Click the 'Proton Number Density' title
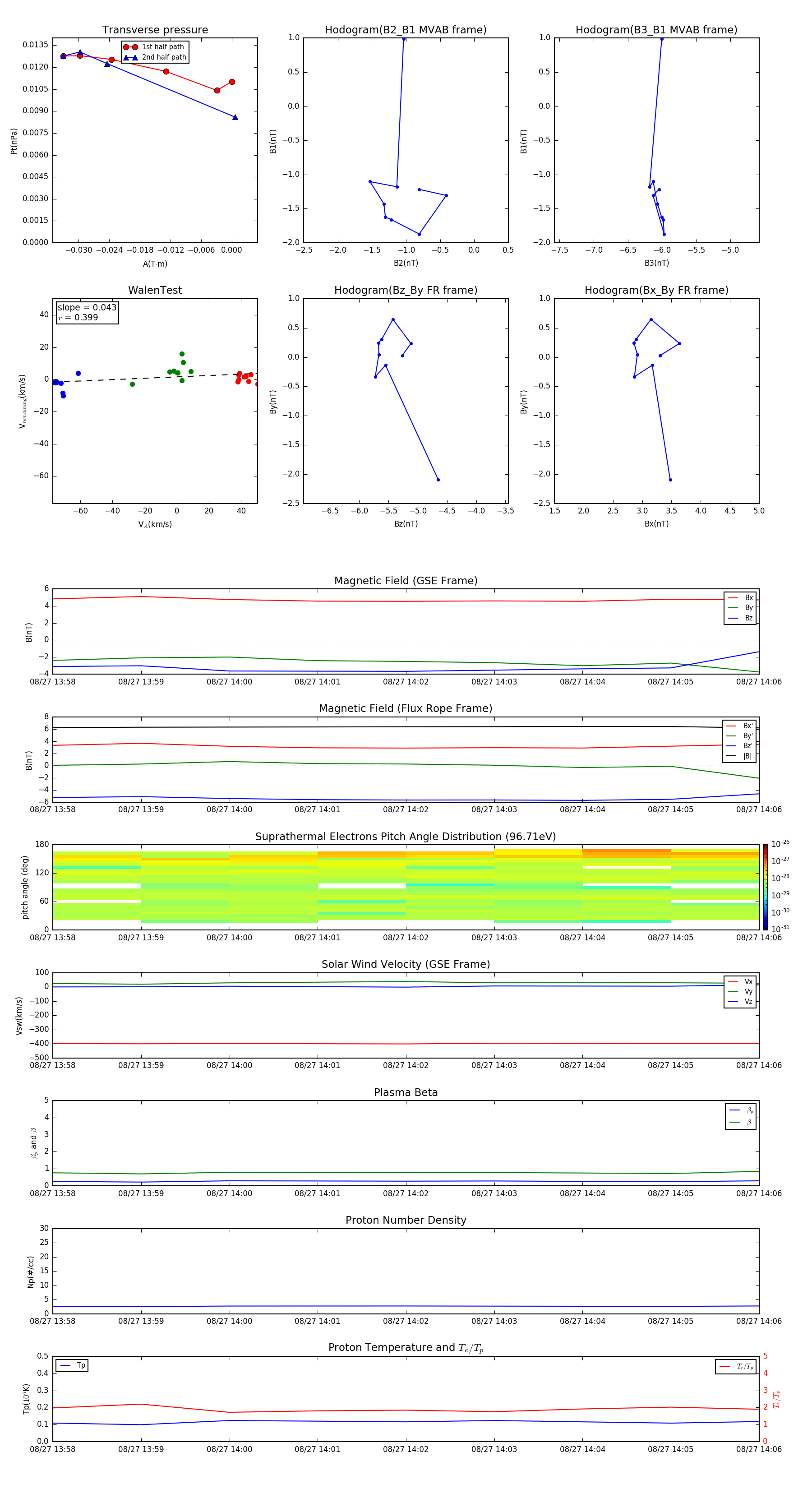The image size is (812, 1489). click(406, 1220)
